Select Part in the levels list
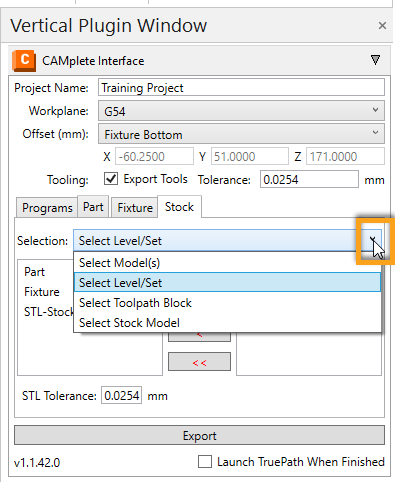Viewport: 395px width, 482px height. coord(34,272)
